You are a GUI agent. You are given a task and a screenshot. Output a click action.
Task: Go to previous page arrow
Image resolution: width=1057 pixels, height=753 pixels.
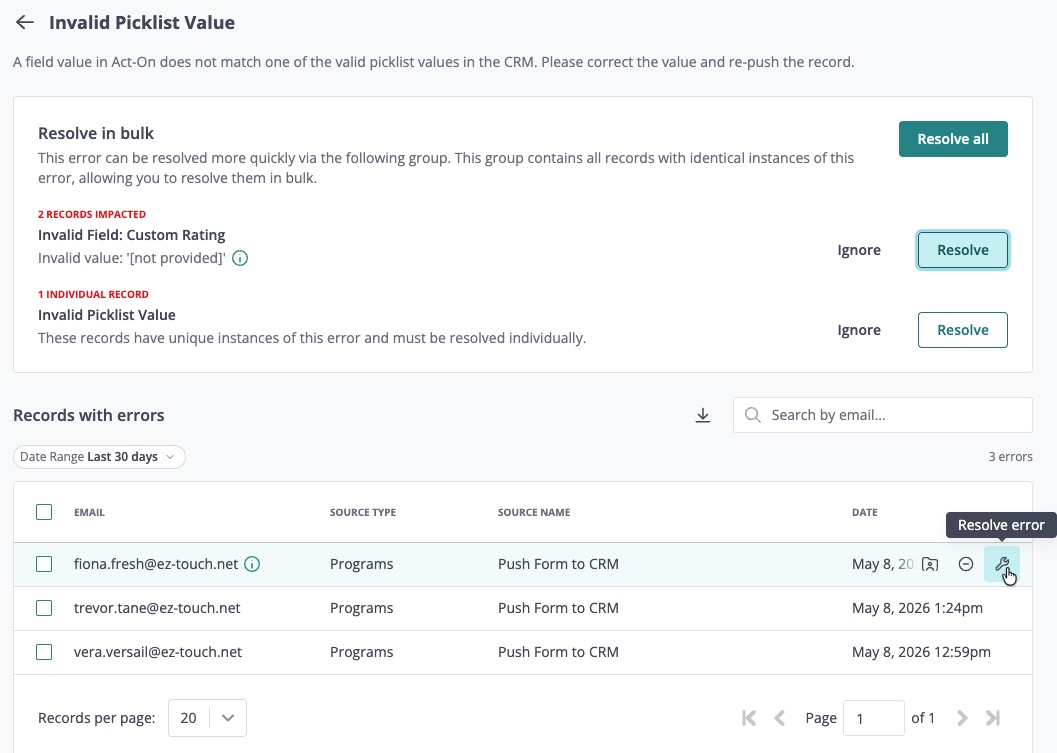point(779,718)
